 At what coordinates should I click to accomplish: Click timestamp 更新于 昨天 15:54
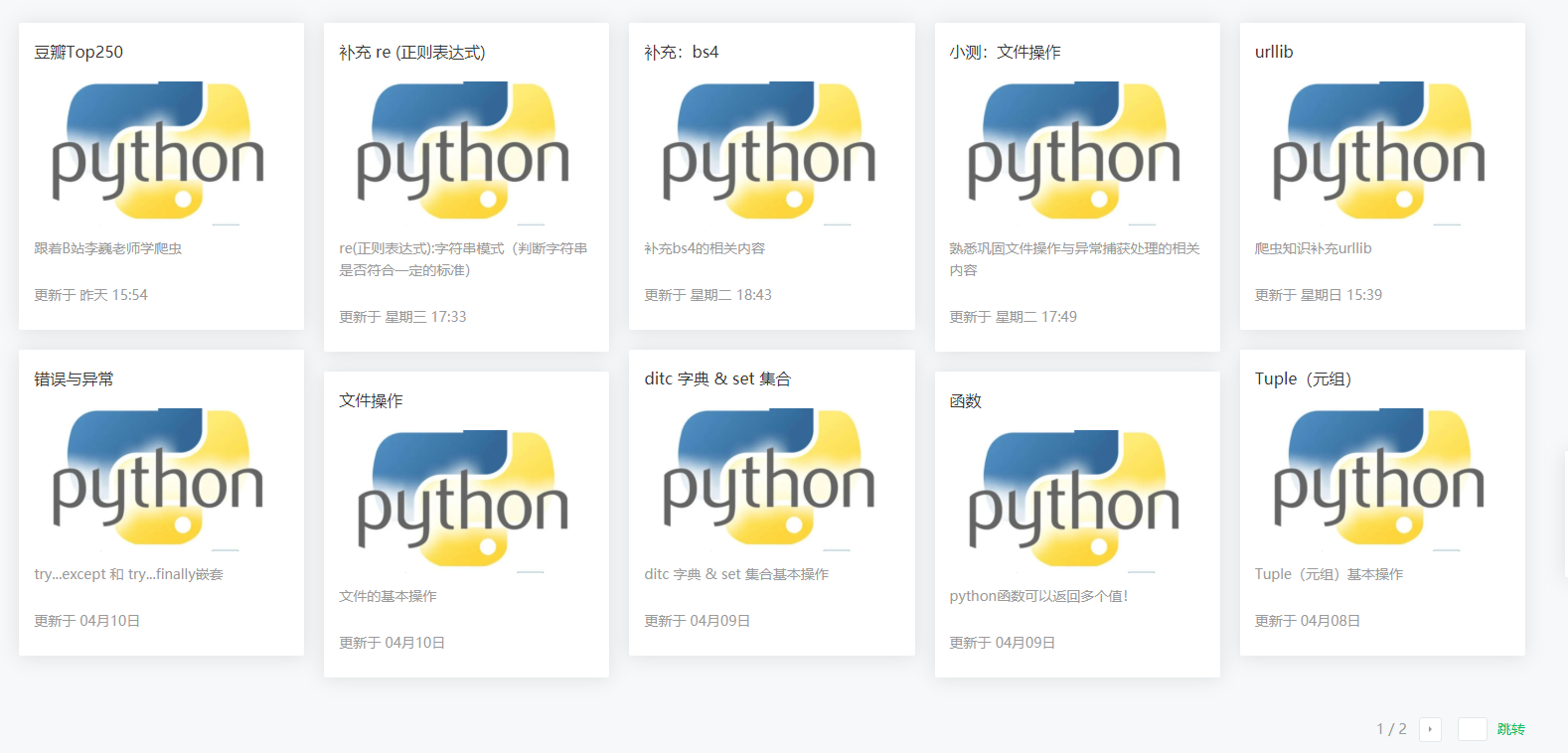(90, 295)
